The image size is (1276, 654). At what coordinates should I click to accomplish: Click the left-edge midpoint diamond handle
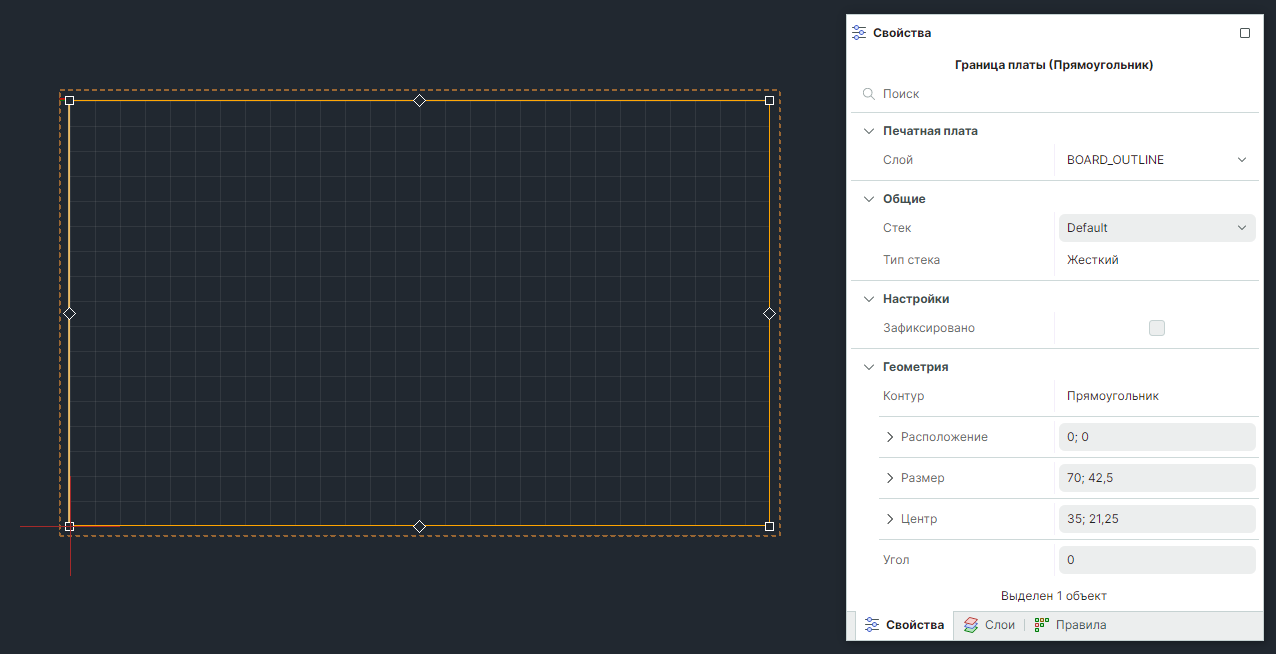click(69, 313)
